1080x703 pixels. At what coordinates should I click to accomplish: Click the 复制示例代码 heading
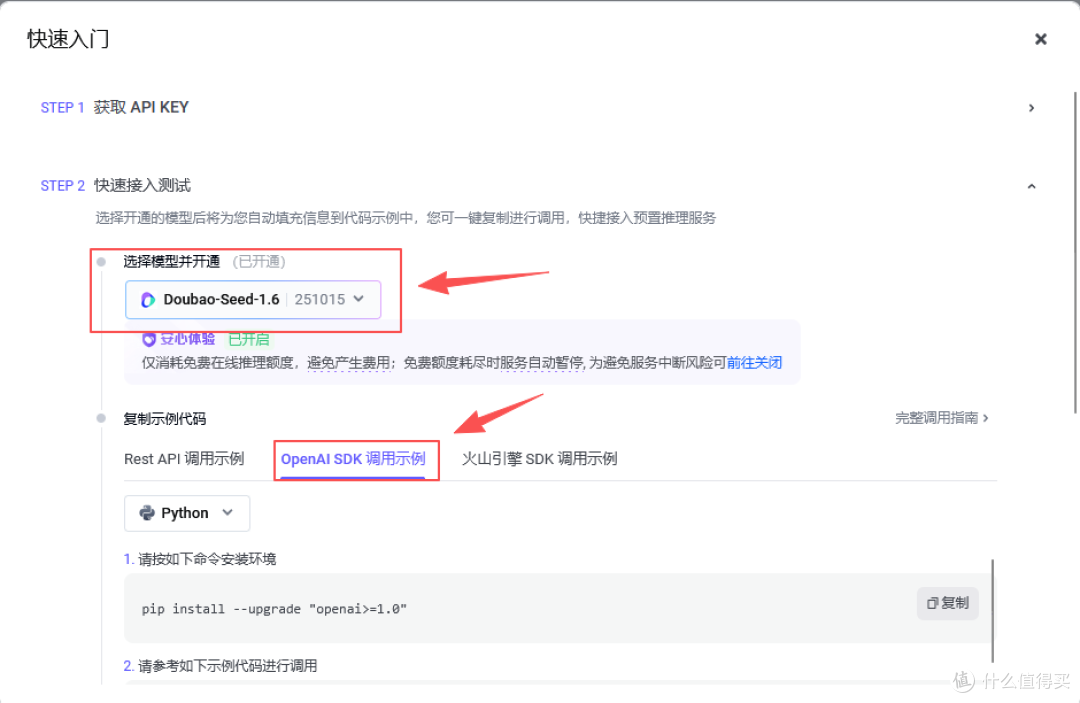click(165, 419)
